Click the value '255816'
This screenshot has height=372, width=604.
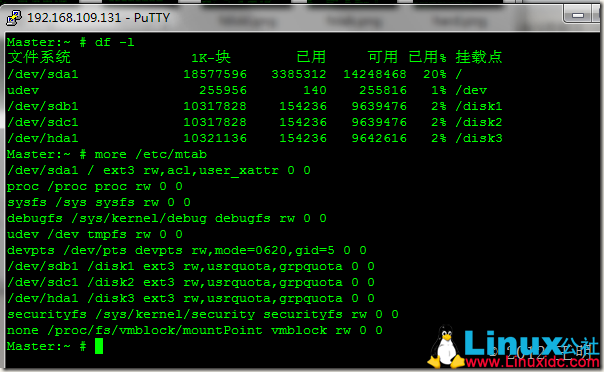click(383, 90)
